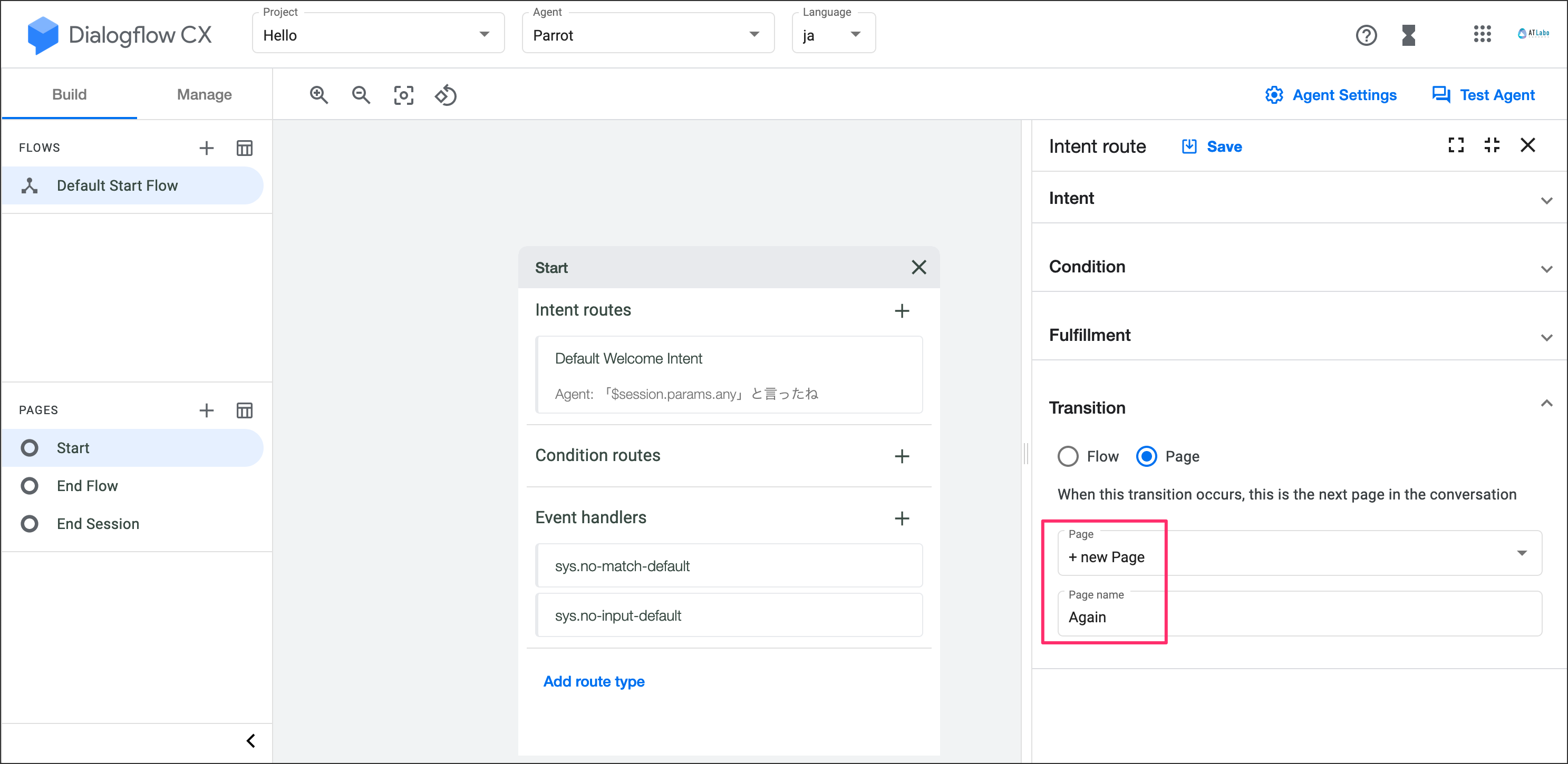The width and height of the screenshot is (1568, 764).
Task: Open the pages table view icon
Action: [244, 410]
